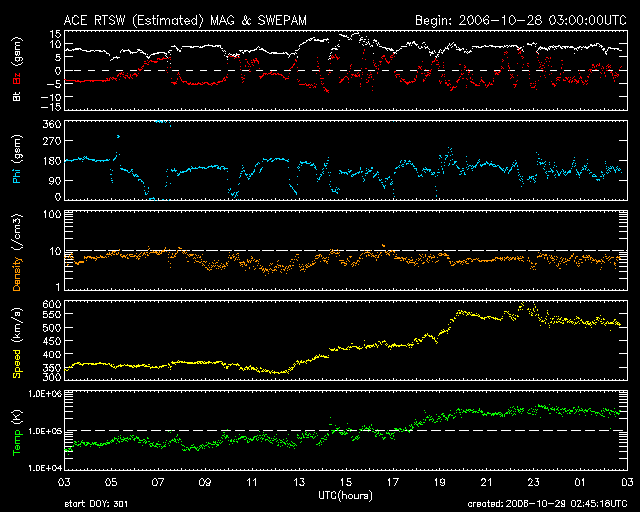The height and width of the screenshot is (512, 640).
Task: Click the '100' tick on Density axis
Action: 52,214
